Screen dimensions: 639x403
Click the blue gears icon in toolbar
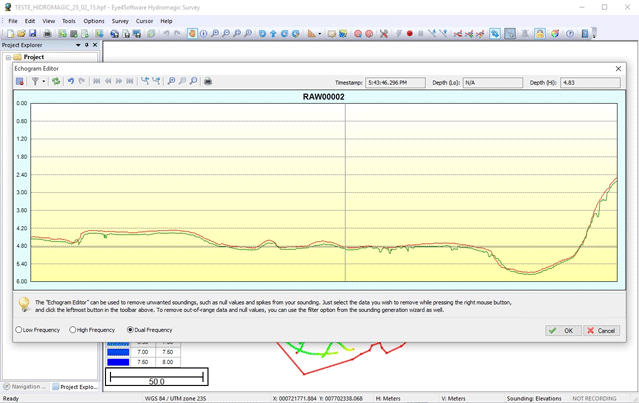click(495, 34)
